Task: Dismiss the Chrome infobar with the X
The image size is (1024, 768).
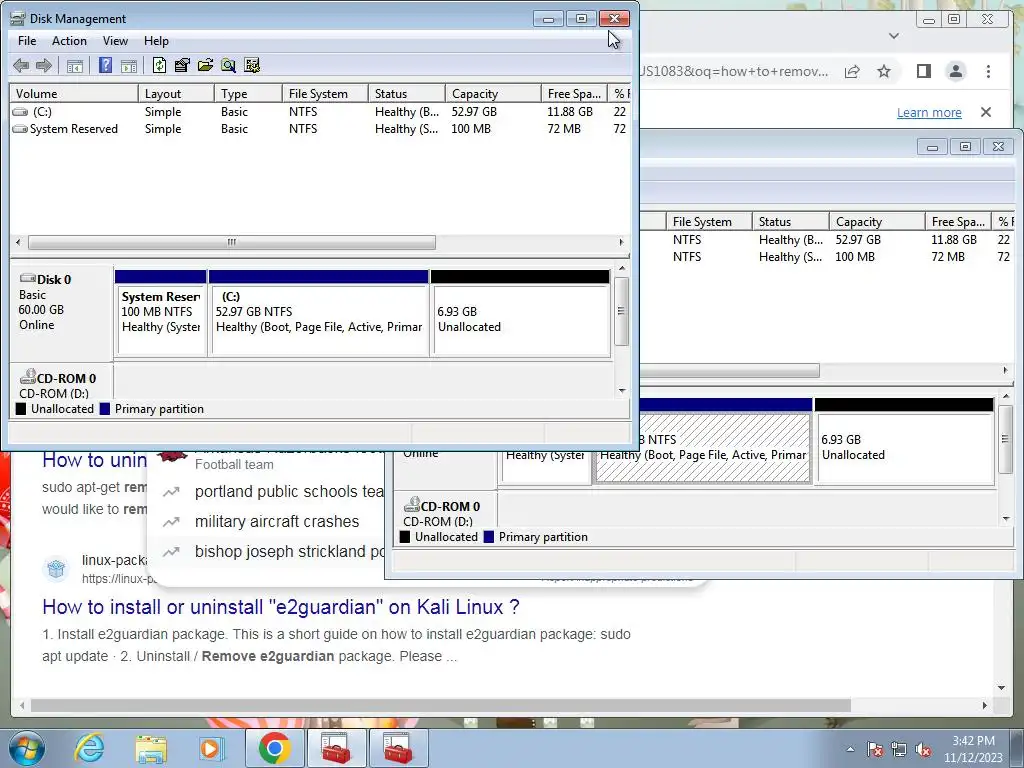Action: (x=985, y=112)
